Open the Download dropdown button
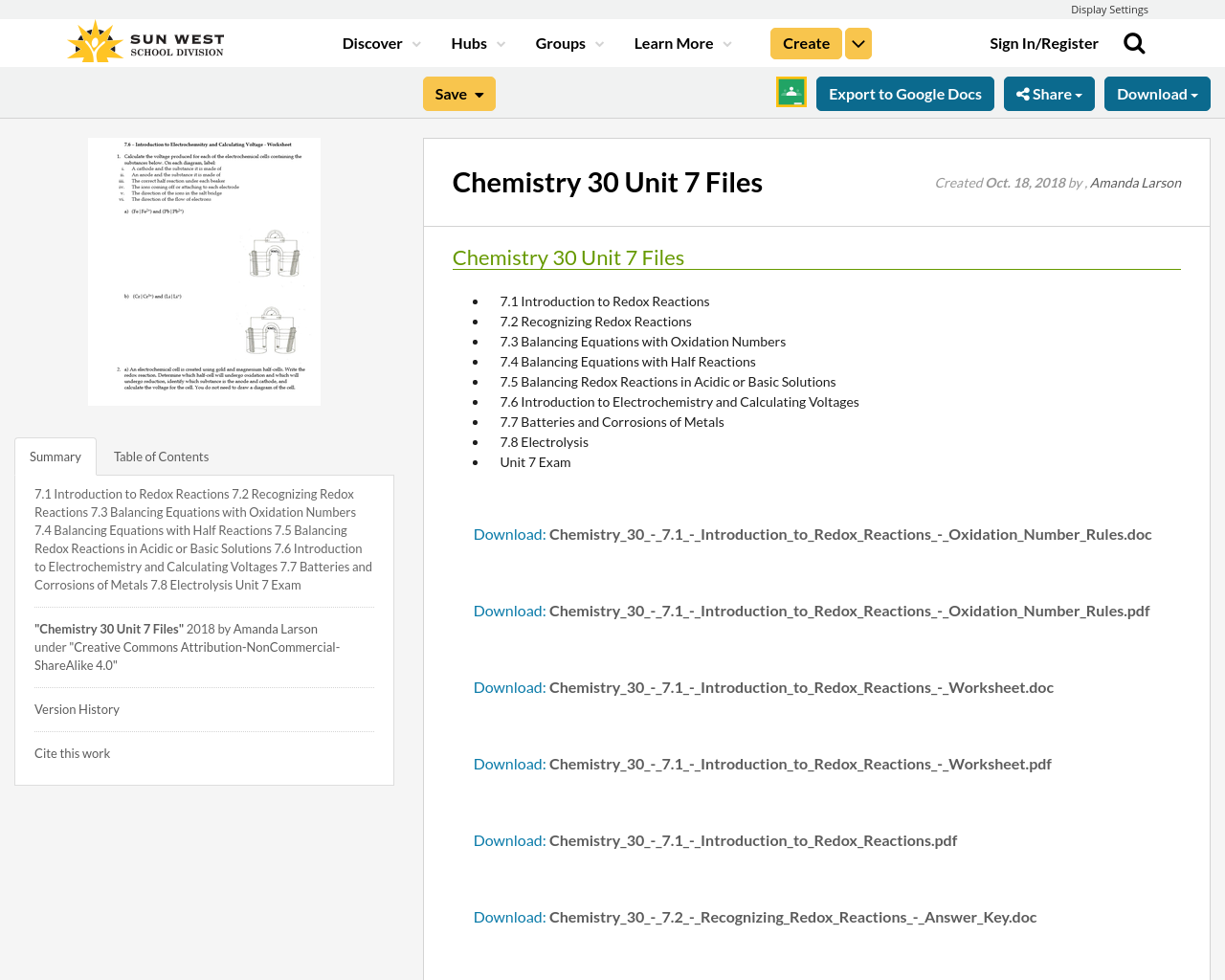 coord(1157,94)
